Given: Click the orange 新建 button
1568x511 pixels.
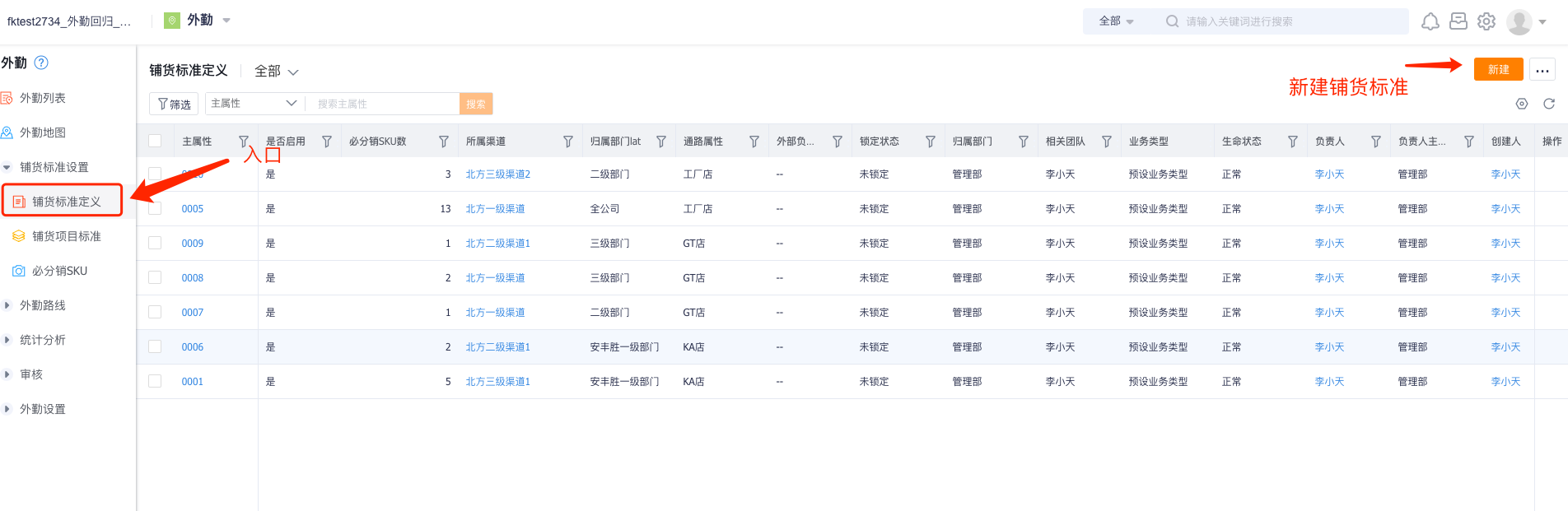Looking at the screenshot, I should click(x=1498, y=70).
